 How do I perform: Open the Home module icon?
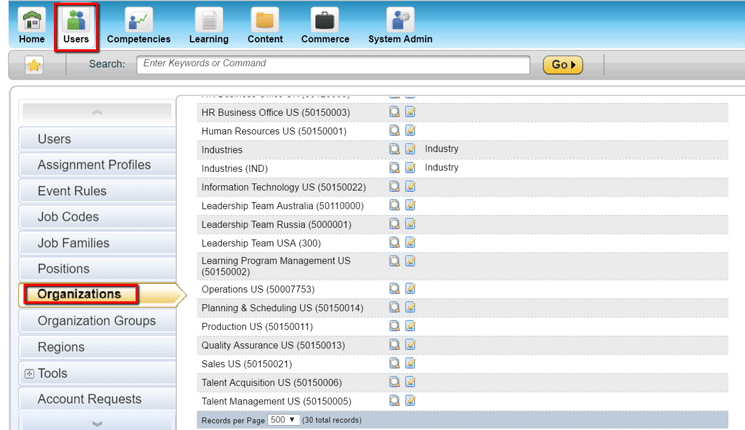pyautogui.click(x=32, y=25)
